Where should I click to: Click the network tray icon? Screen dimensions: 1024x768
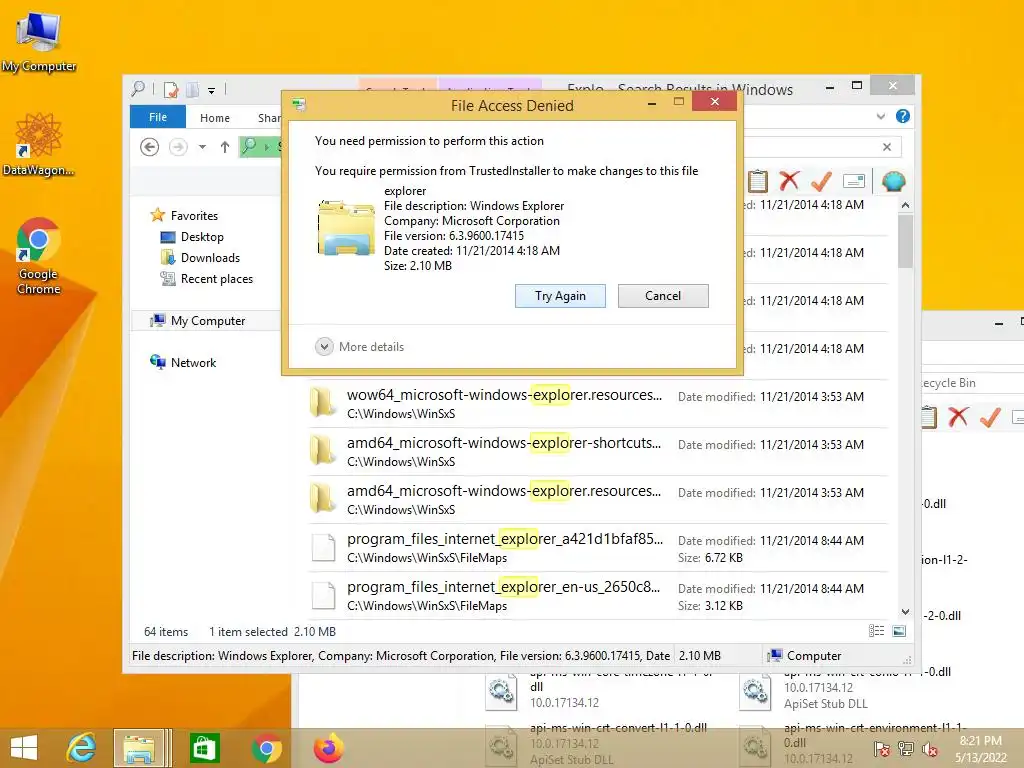906,749
